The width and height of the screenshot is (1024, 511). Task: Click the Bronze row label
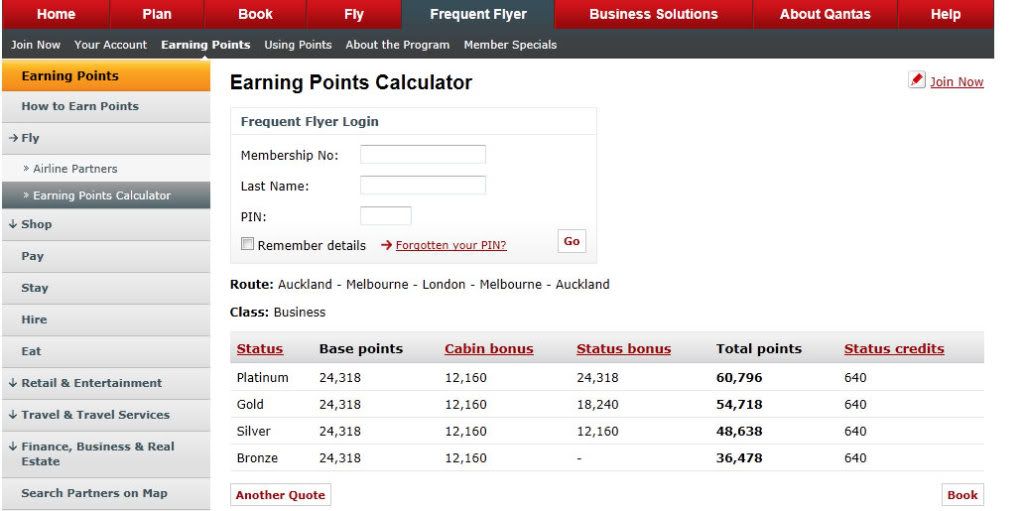click(x=257, y=458)
